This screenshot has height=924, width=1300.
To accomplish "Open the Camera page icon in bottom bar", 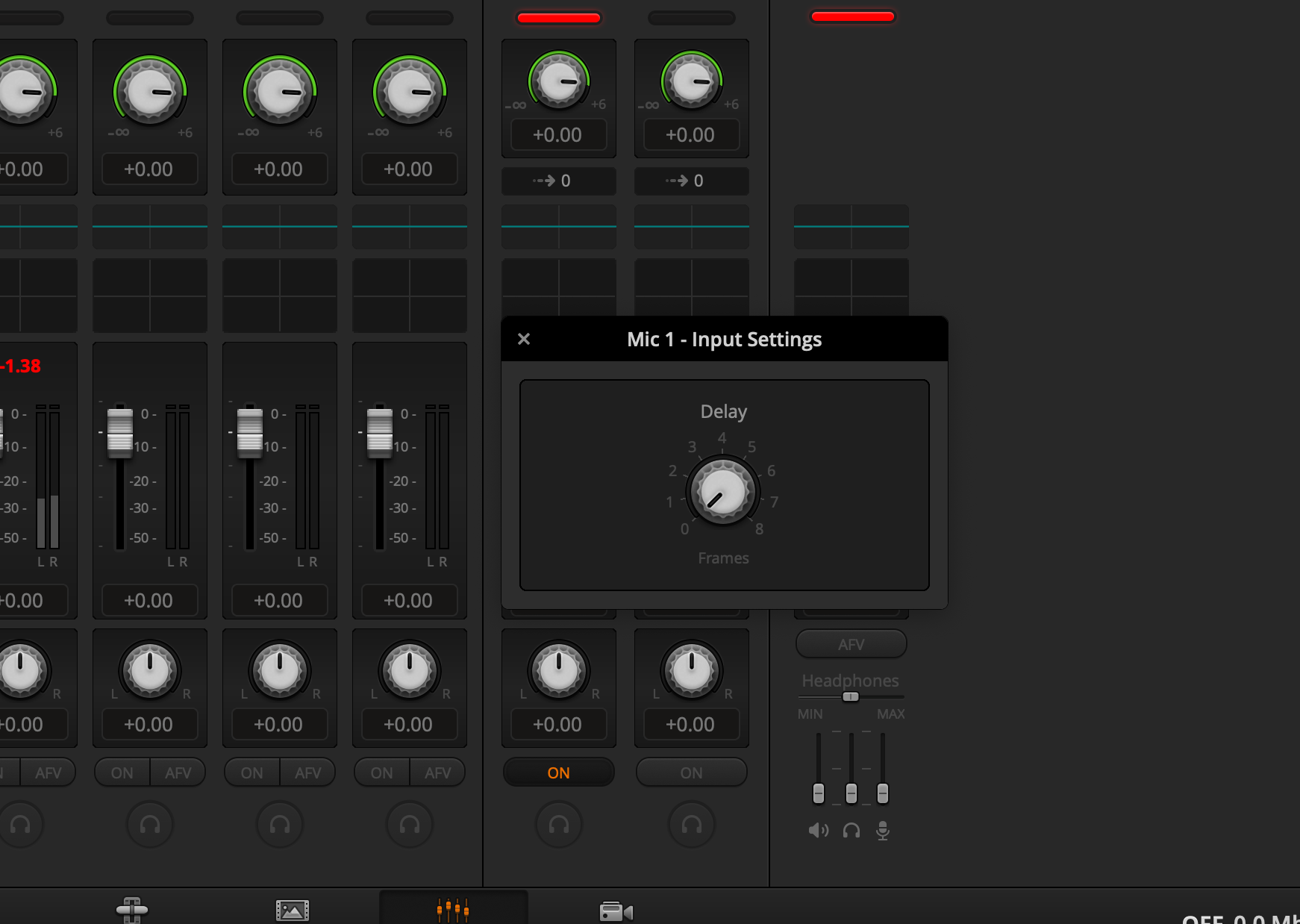I will [x=616, y=912].
